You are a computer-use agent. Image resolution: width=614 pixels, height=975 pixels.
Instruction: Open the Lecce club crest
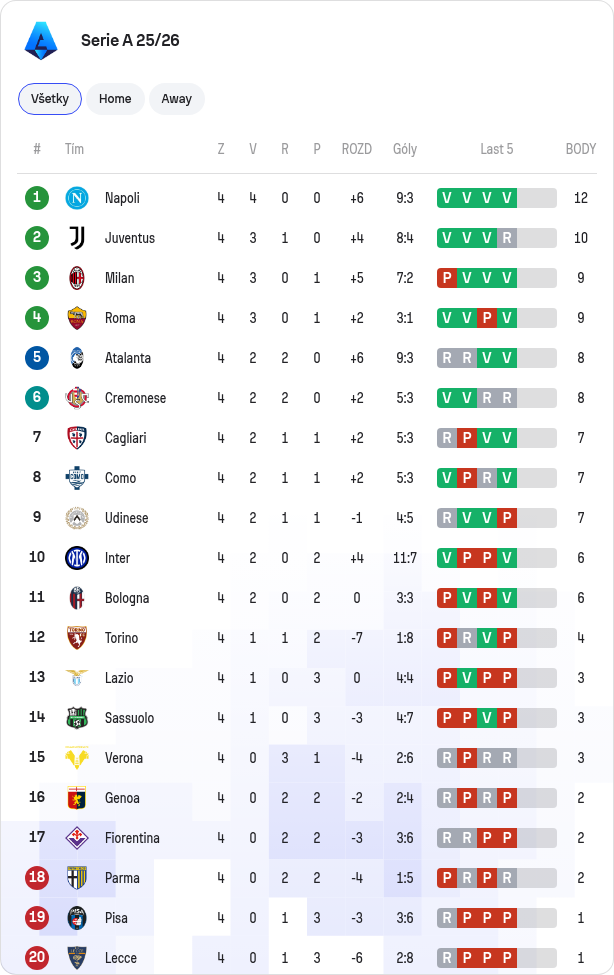(77, 958)
